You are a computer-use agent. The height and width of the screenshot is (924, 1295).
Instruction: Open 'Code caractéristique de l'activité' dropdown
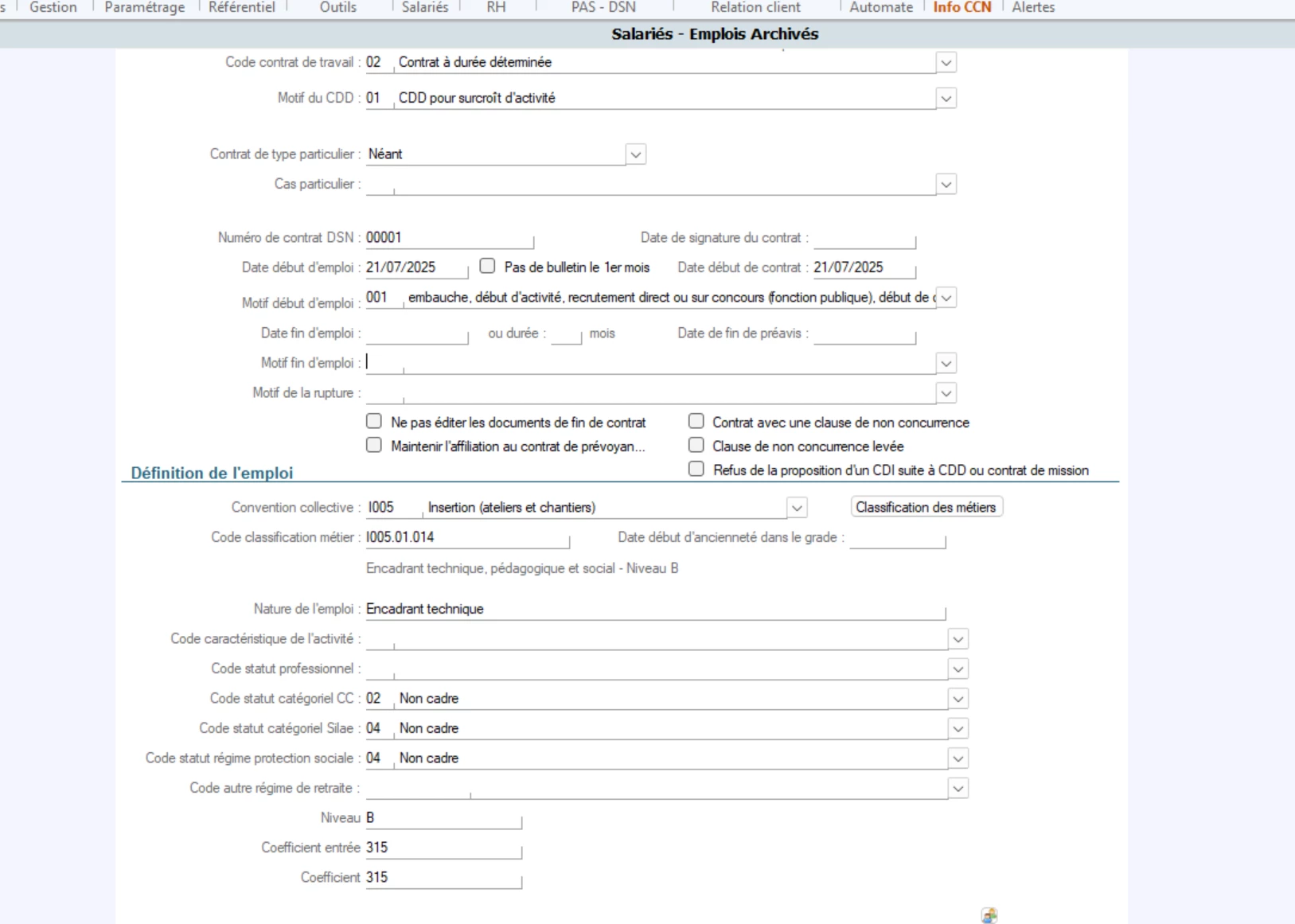point(958,639)
